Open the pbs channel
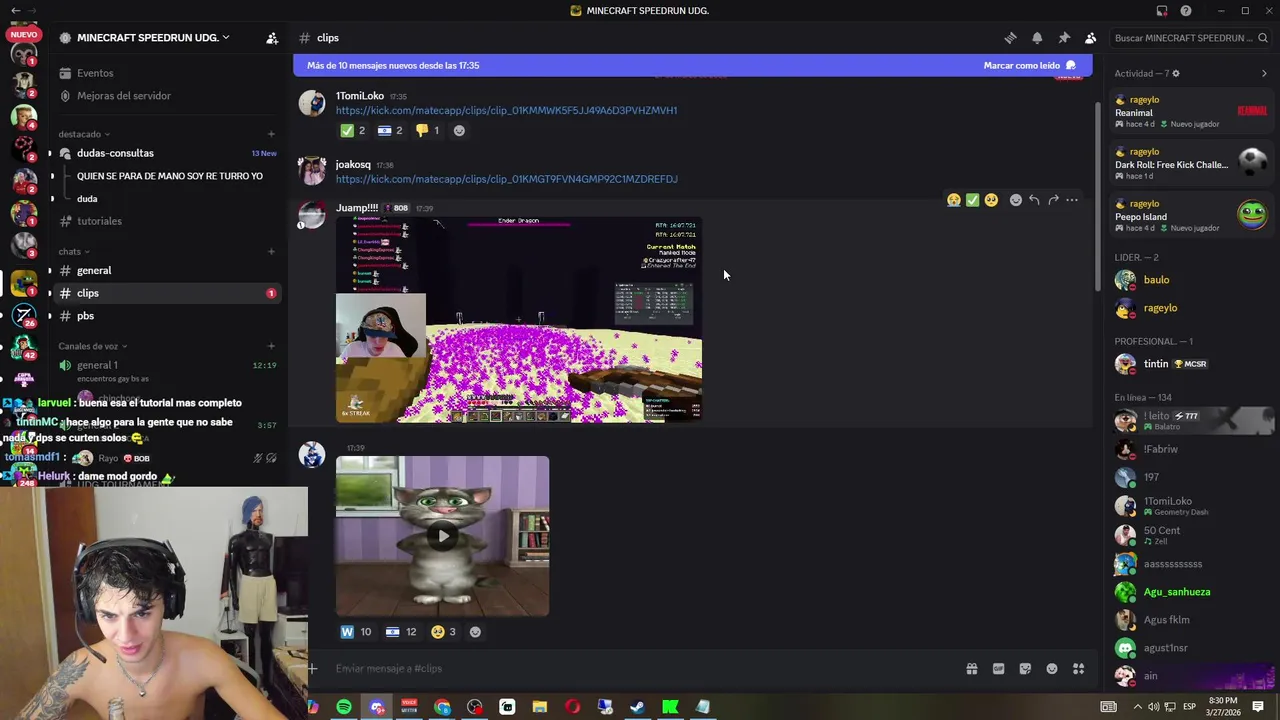 click(x=166, y=316)
